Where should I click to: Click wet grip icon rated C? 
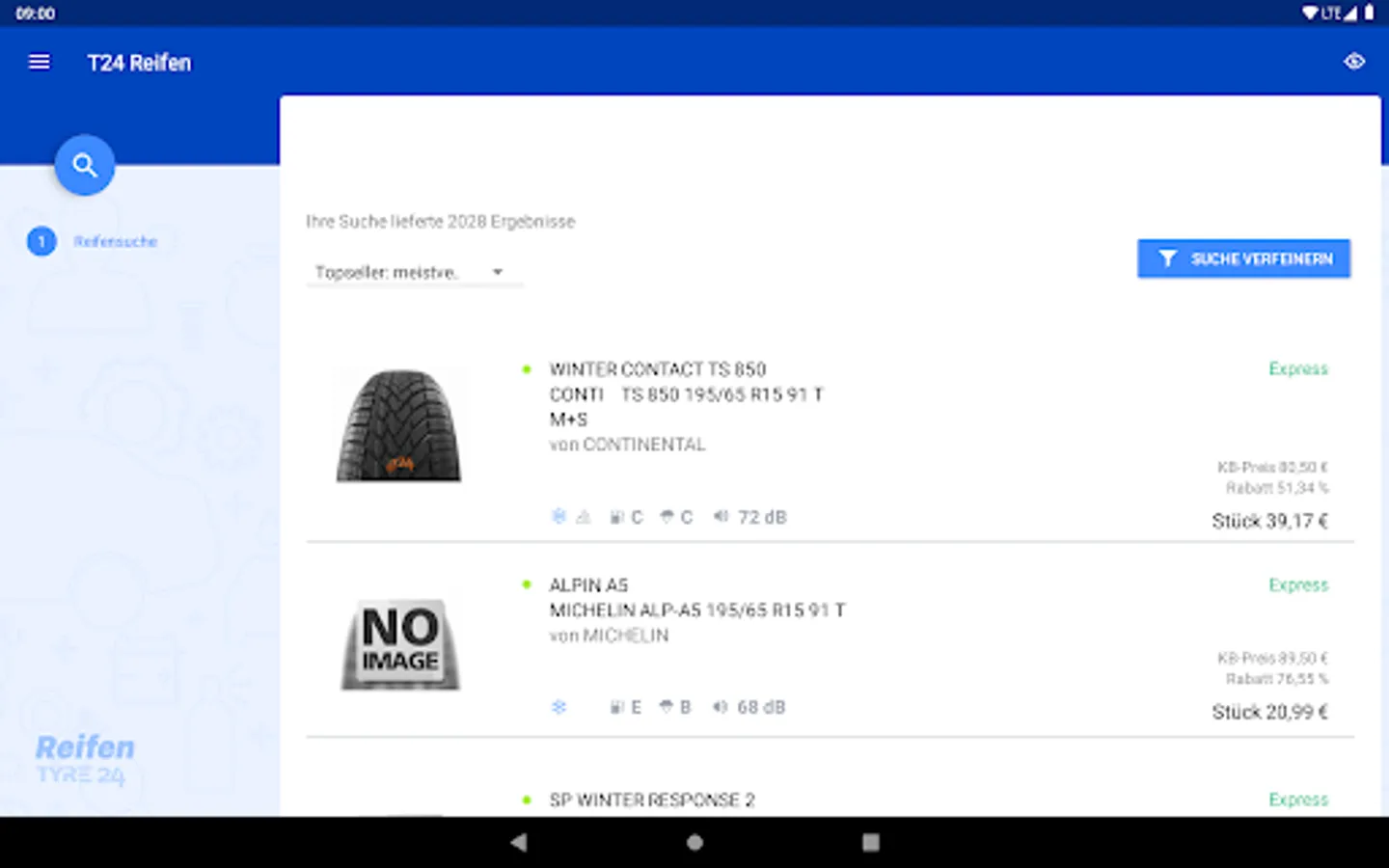666,518
